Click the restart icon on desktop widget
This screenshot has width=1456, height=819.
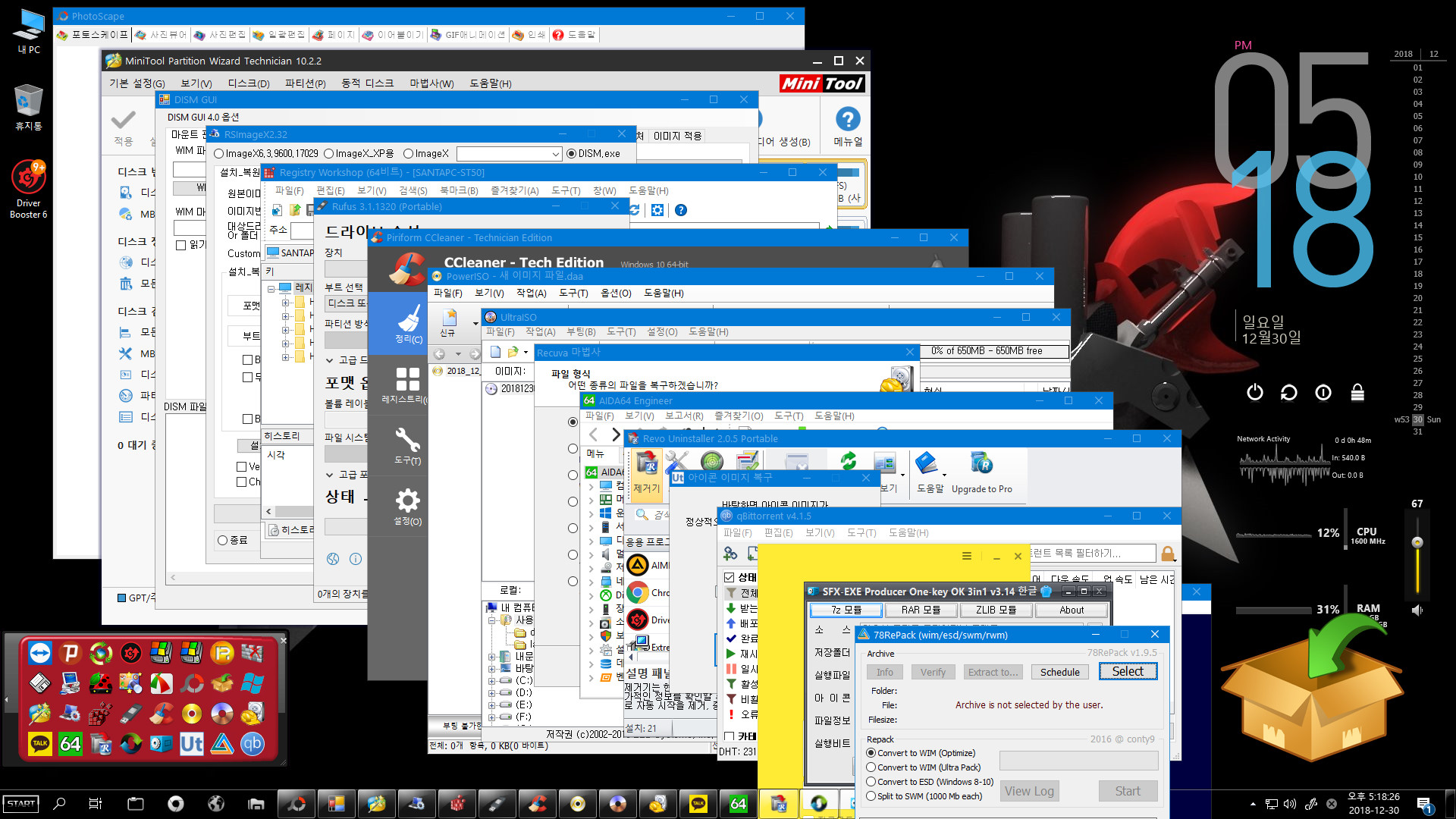[x=1288, y=392]
